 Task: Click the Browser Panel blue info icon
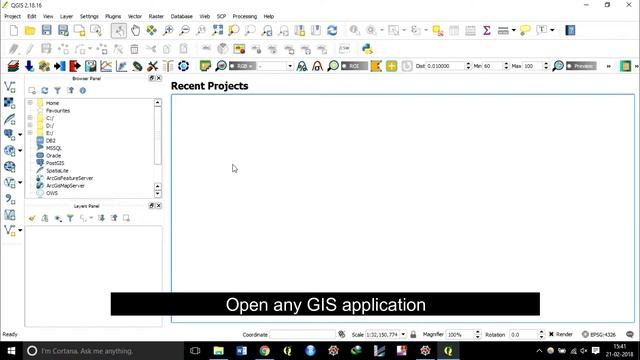[x=83, y=91]
